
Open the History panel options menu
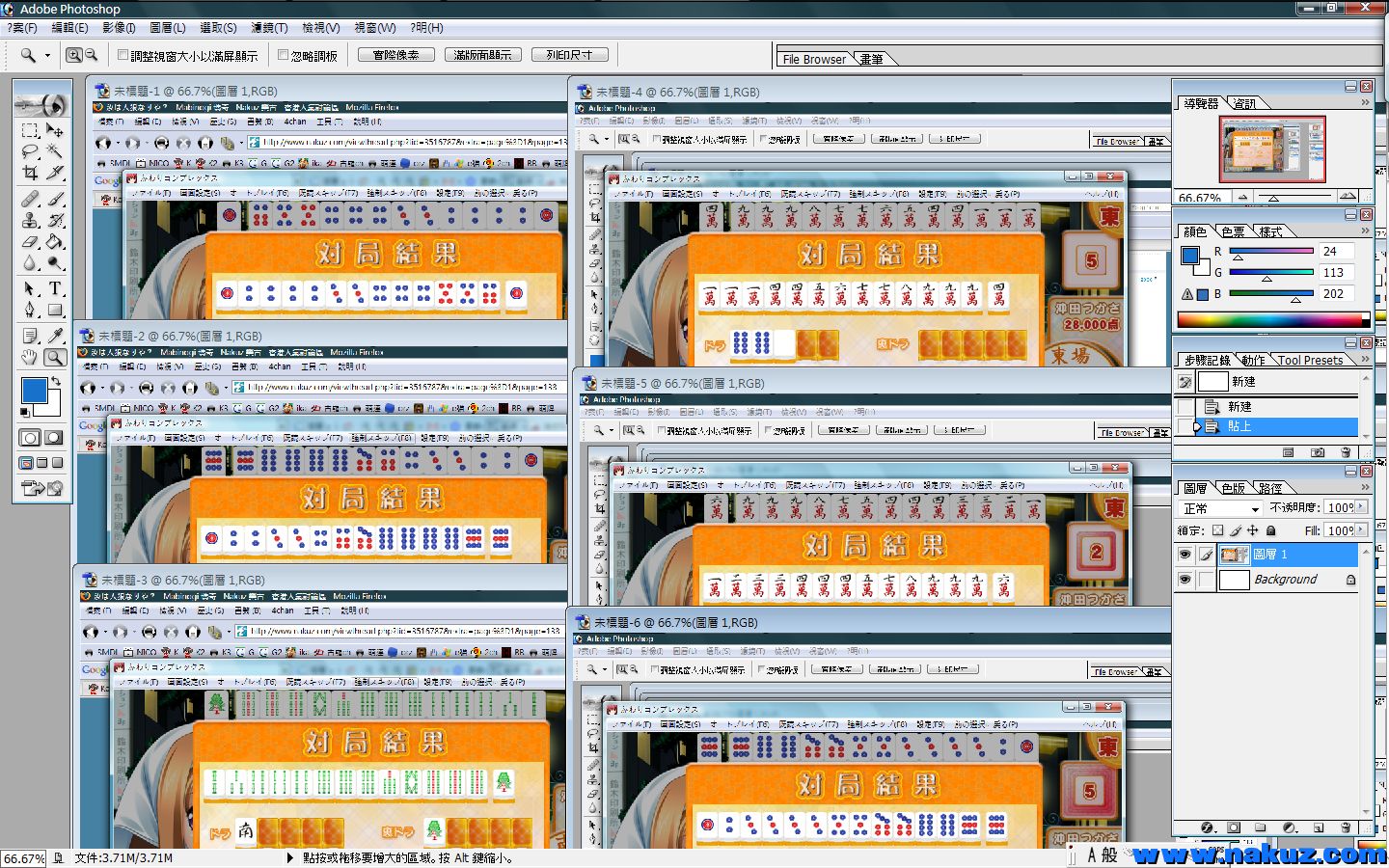pos(1365,359)
